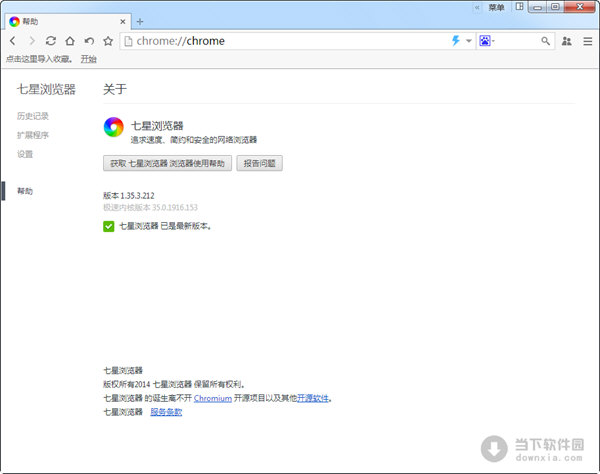Open the 菜单 menu in the title bar
Screen dimensions: 600x474
[496, 7]
